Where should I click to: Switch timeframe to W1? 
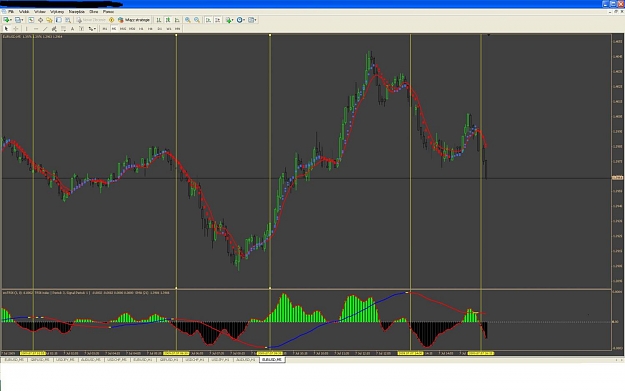(x=169, y=29)
